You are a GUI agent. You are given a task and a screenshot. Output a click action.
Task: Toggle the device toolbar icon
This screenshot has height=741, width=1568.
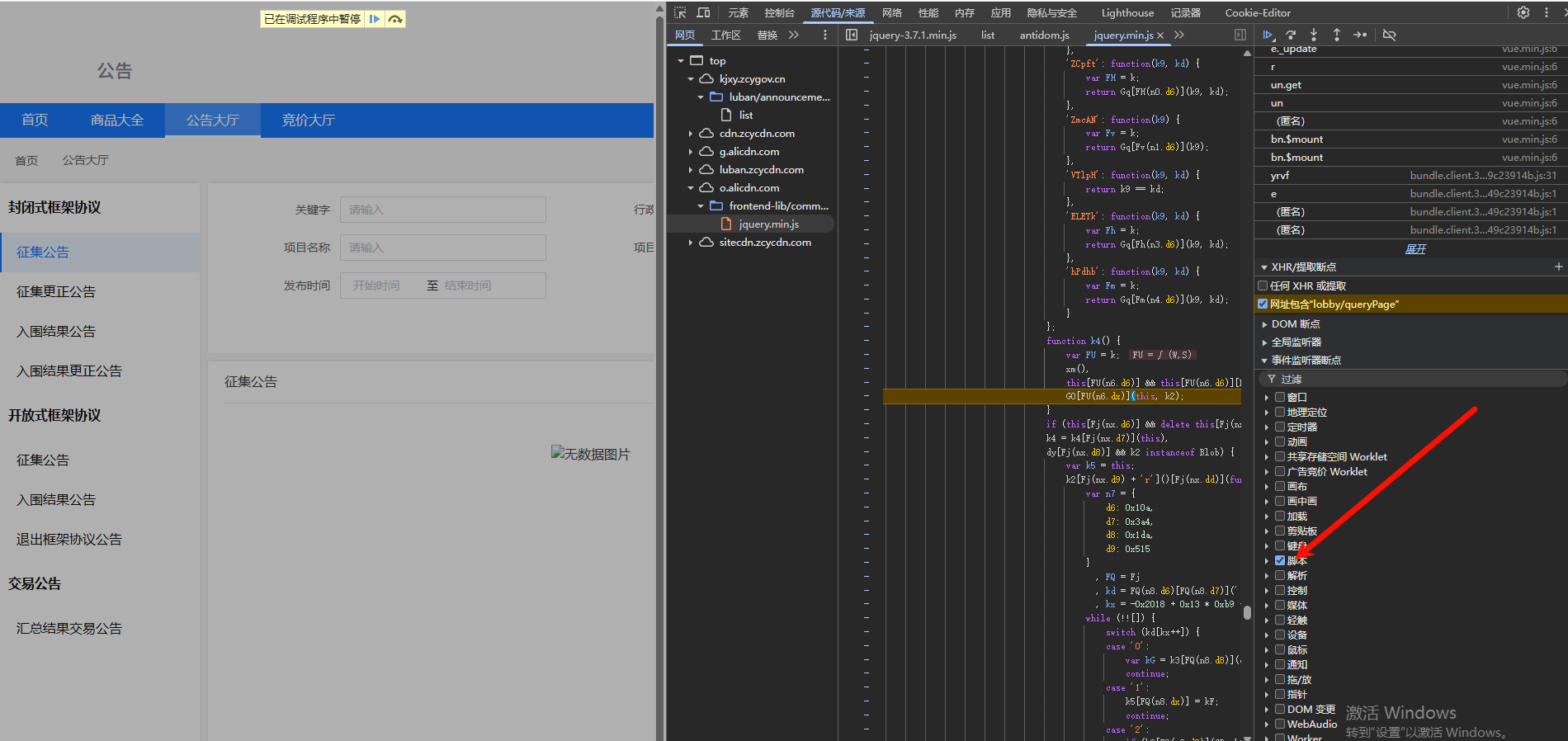(703, 12)
